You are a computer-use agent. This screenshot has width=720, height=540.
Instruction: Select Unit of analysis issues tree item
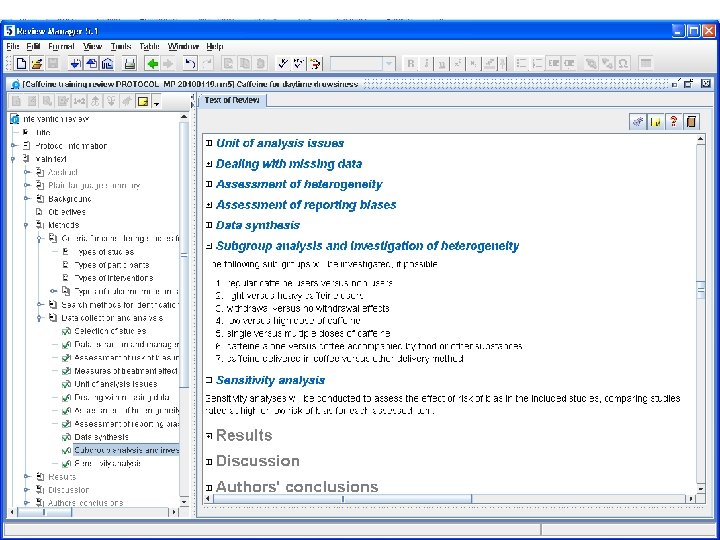tap(116, 384)
